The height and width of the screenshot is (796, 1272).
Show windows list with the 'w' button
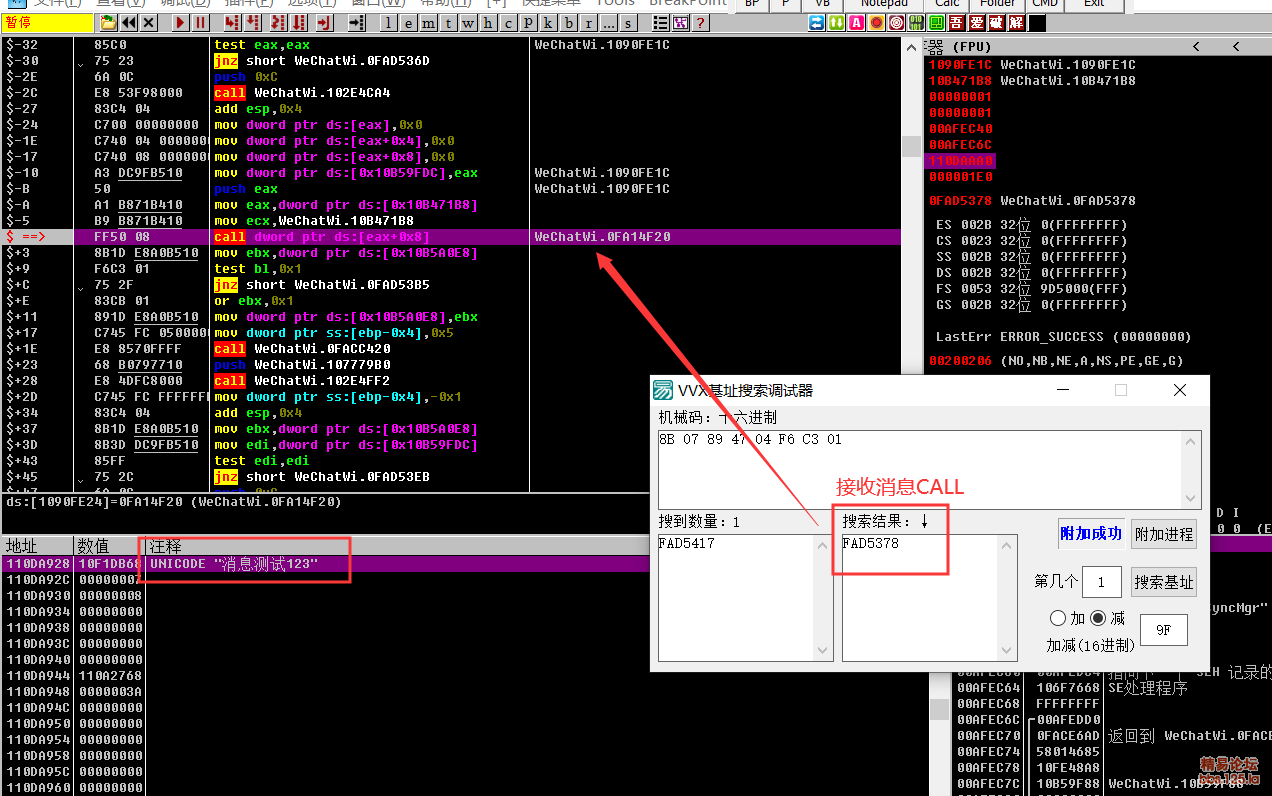coord(469,22)
